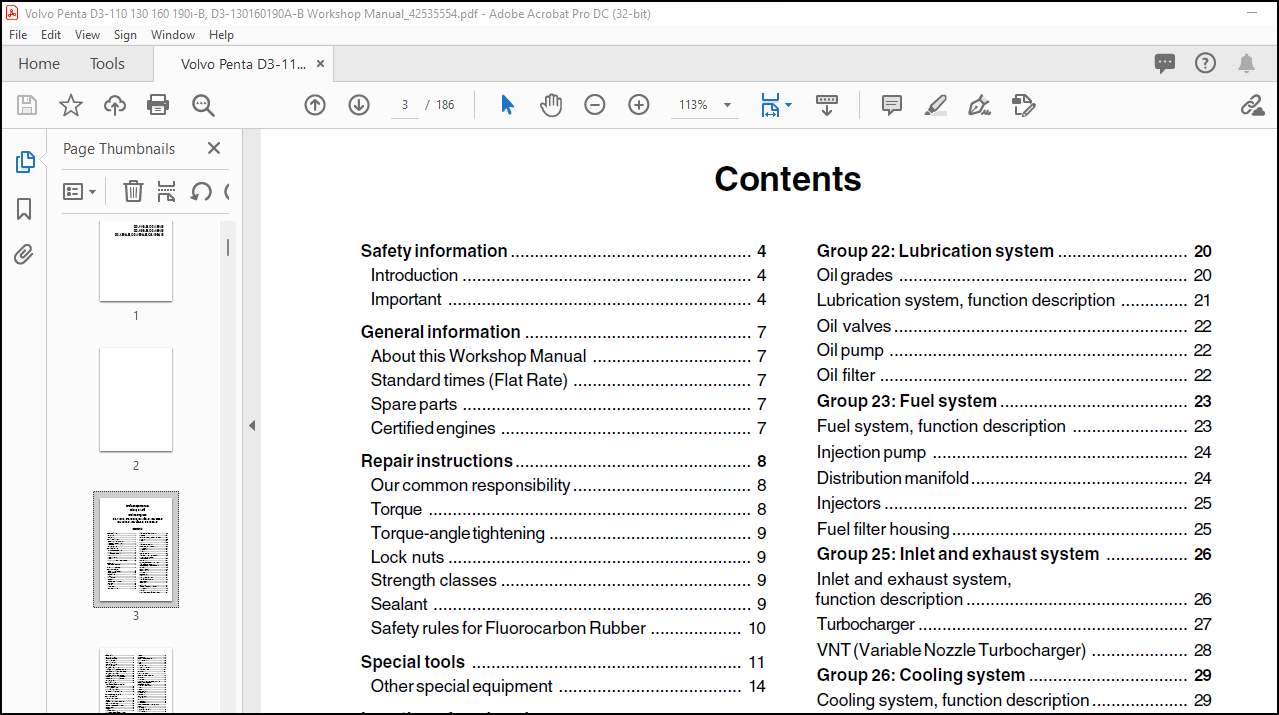The image size is (1279, 715).
Task: Add bookmark star icon in toolbar
Action: [x=71, y=105]
